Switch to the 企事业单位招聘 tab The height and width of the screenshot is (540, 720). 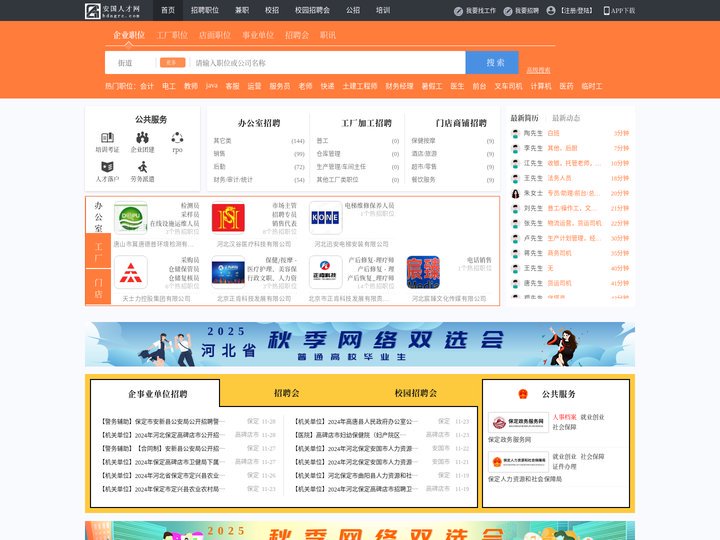click(157, 394)
